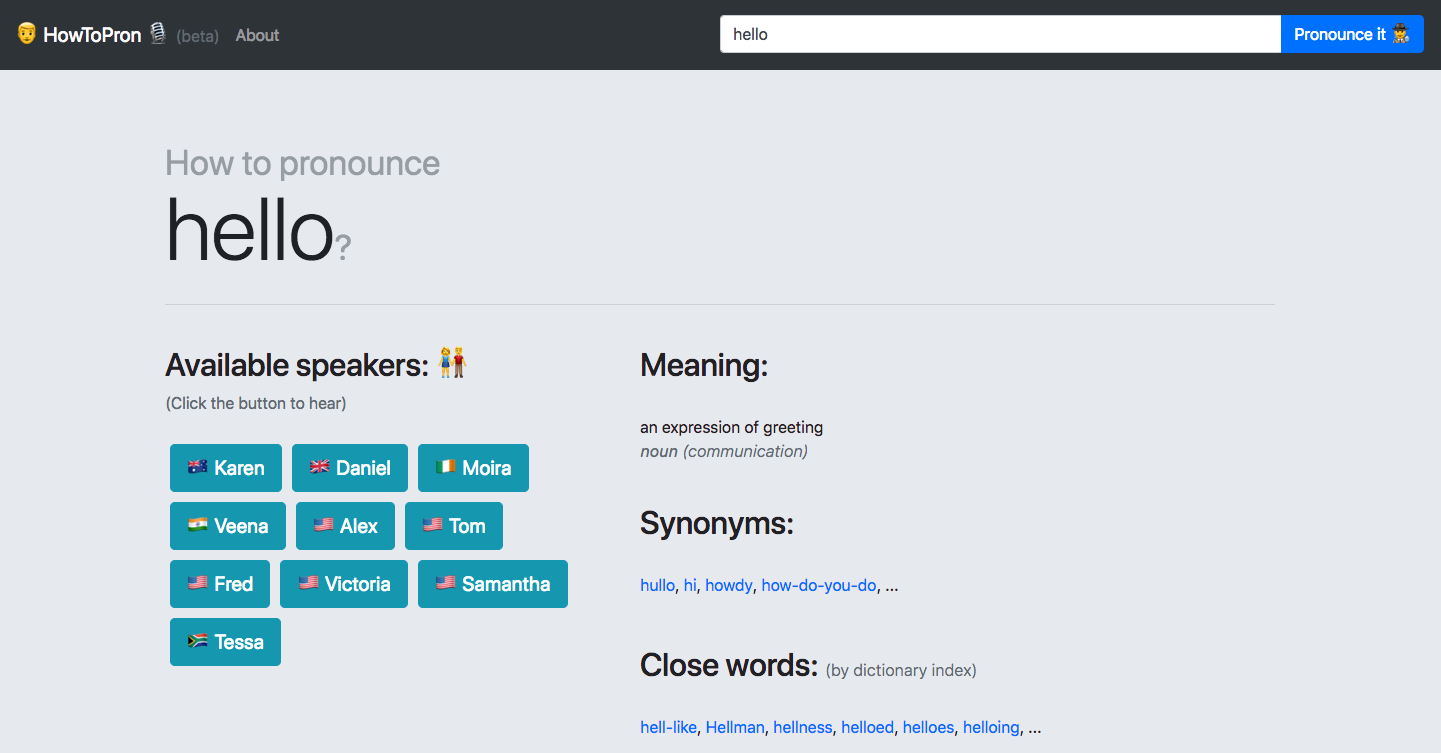The width and height of the screenshot is (1441, 753).
Task: Open the close word Hellman
Action: point(735,727)
